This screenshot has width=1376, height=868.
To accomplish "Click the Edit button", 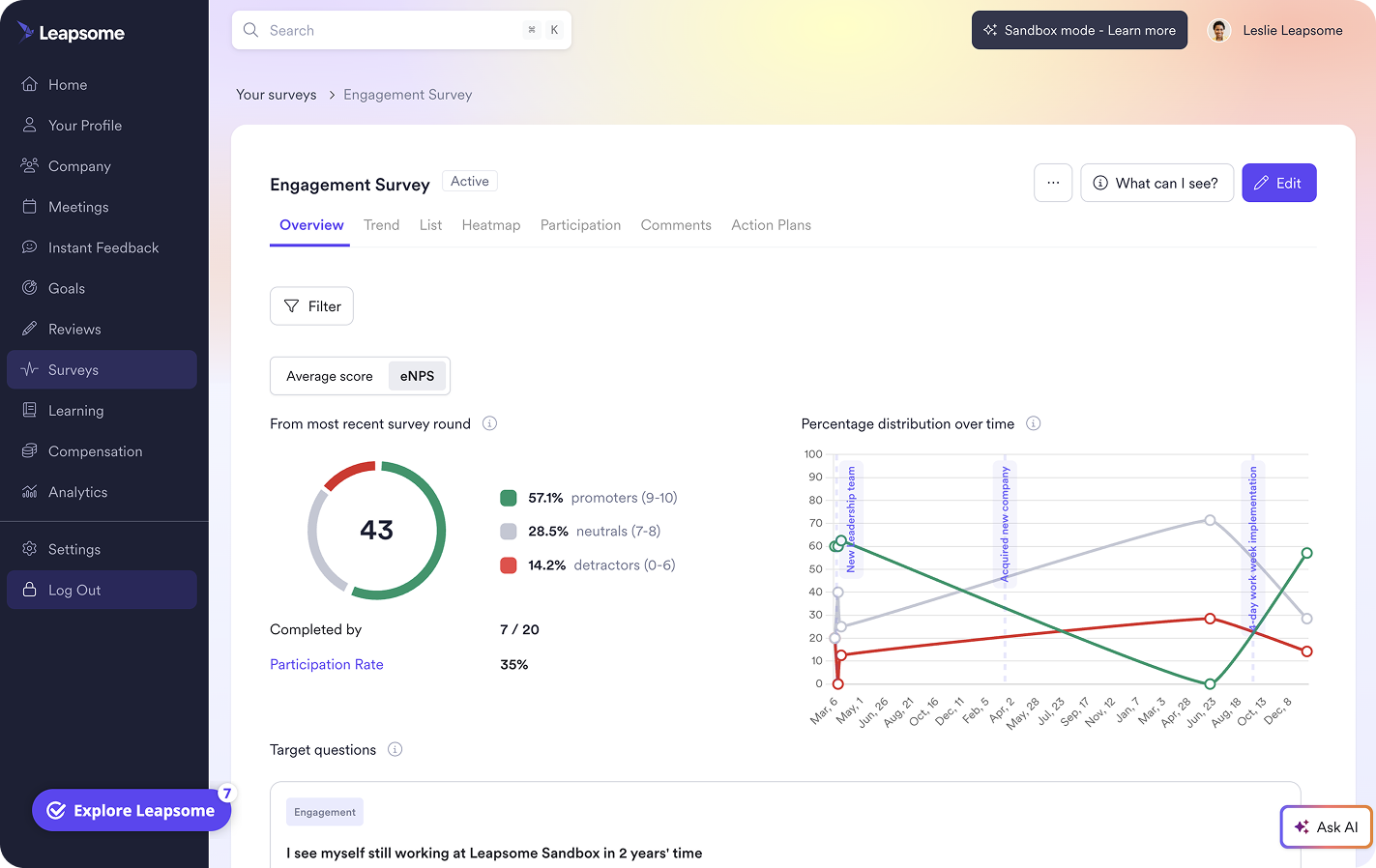I will (1278, 183).
